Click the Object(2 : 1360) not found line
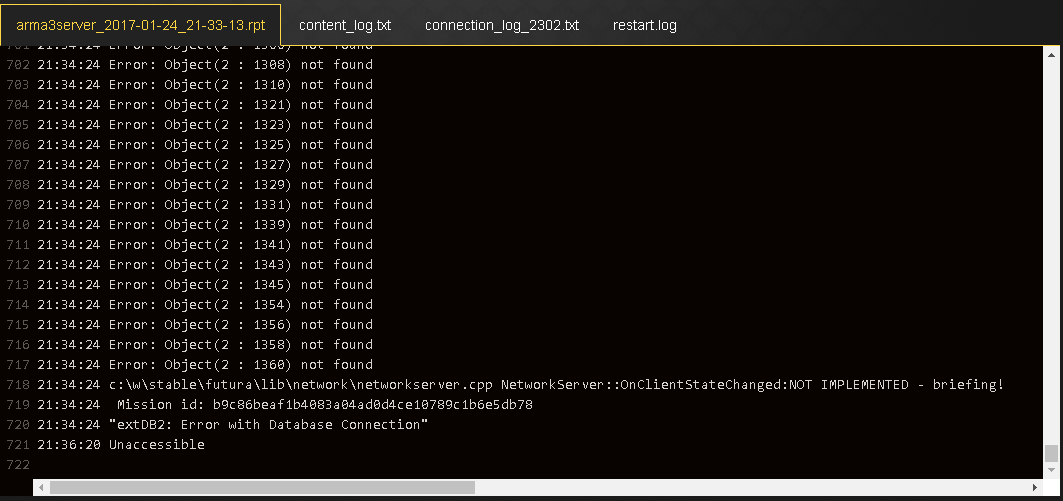1063x501 pixels. point(205,365)
